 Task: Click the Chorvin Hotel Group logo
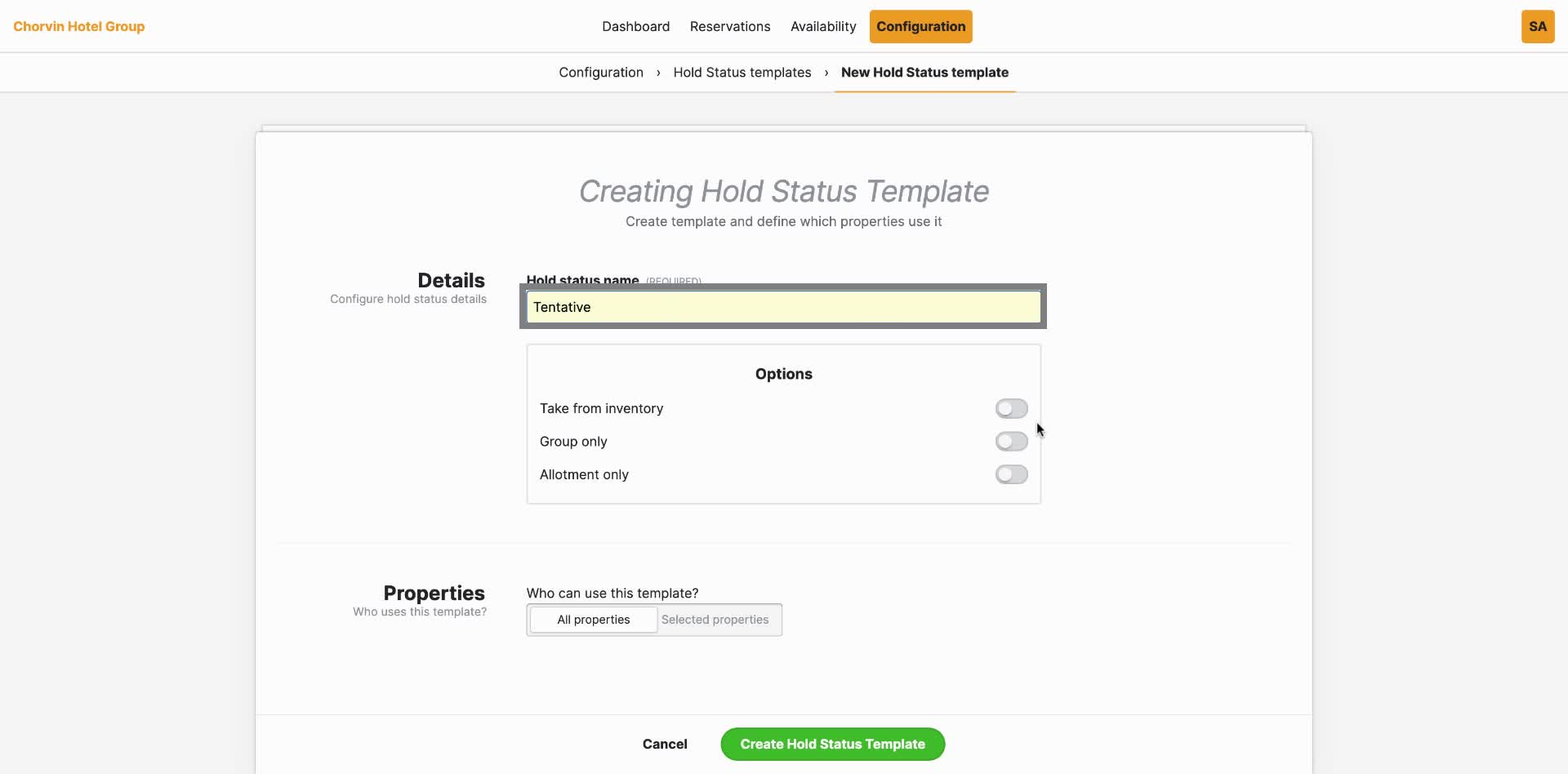point(79,26)
